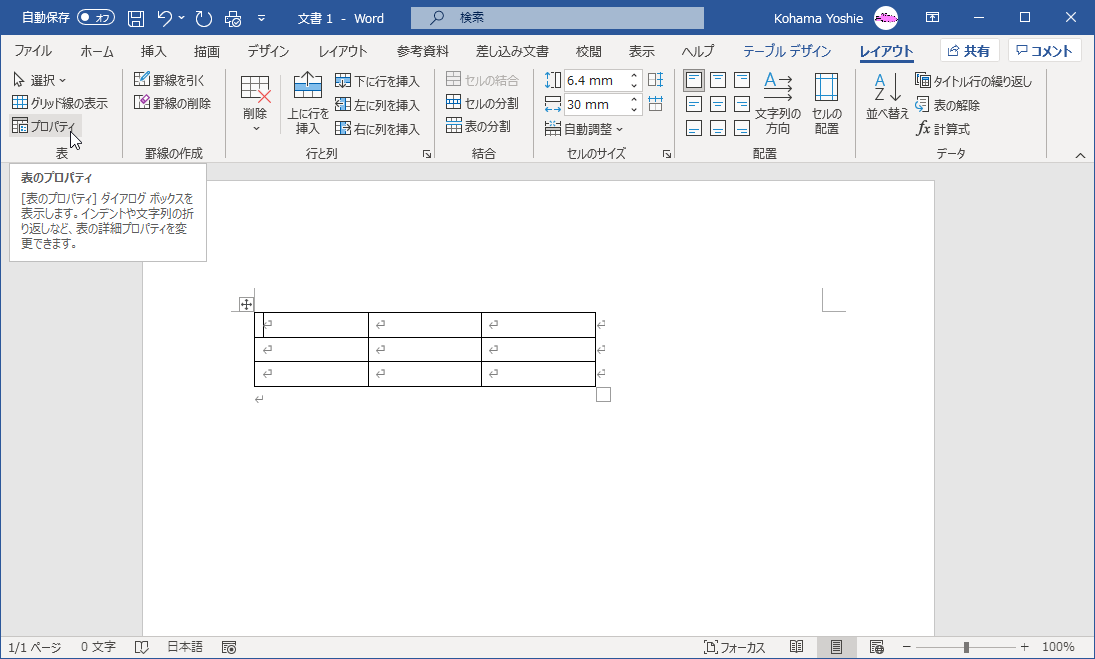
Task: Click the table move handle
Action: click(x=246, y=304)
